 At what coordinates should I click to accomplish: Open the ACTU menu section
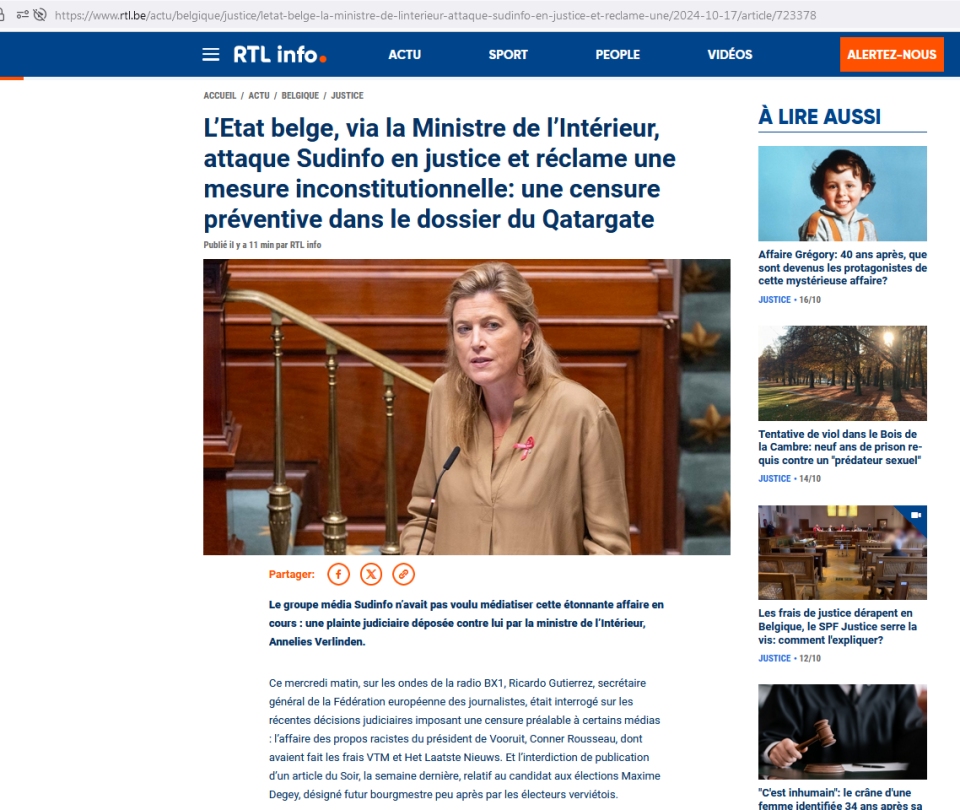click(405, 54)
